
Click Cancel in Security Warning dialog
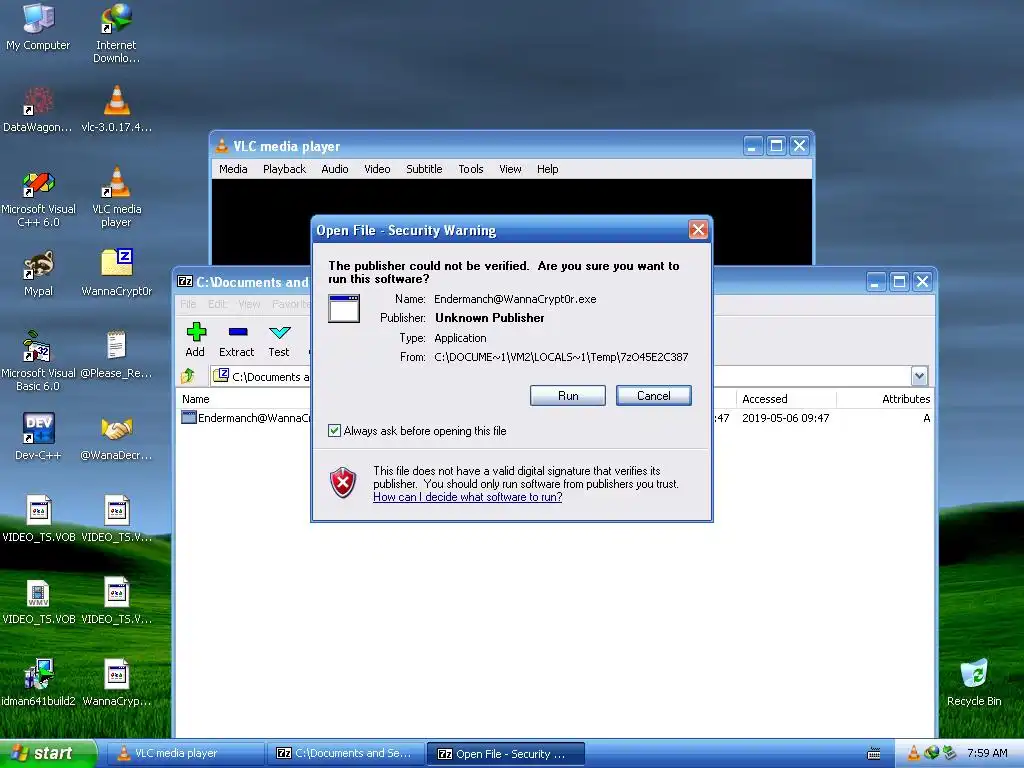pos(653,395)
